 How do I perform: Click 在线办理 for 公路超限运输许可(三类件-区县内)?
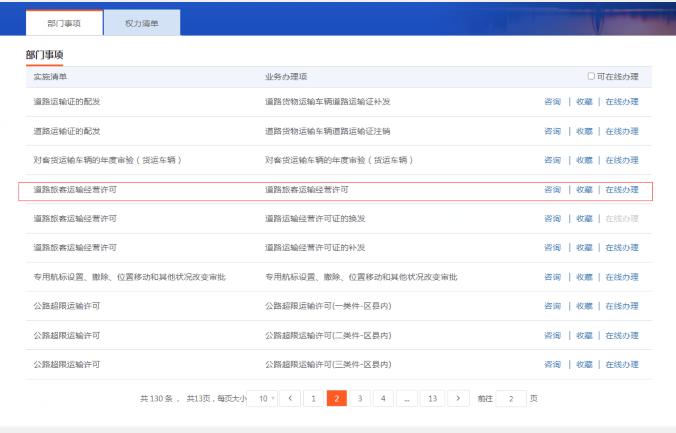click(x=622, y=364)
